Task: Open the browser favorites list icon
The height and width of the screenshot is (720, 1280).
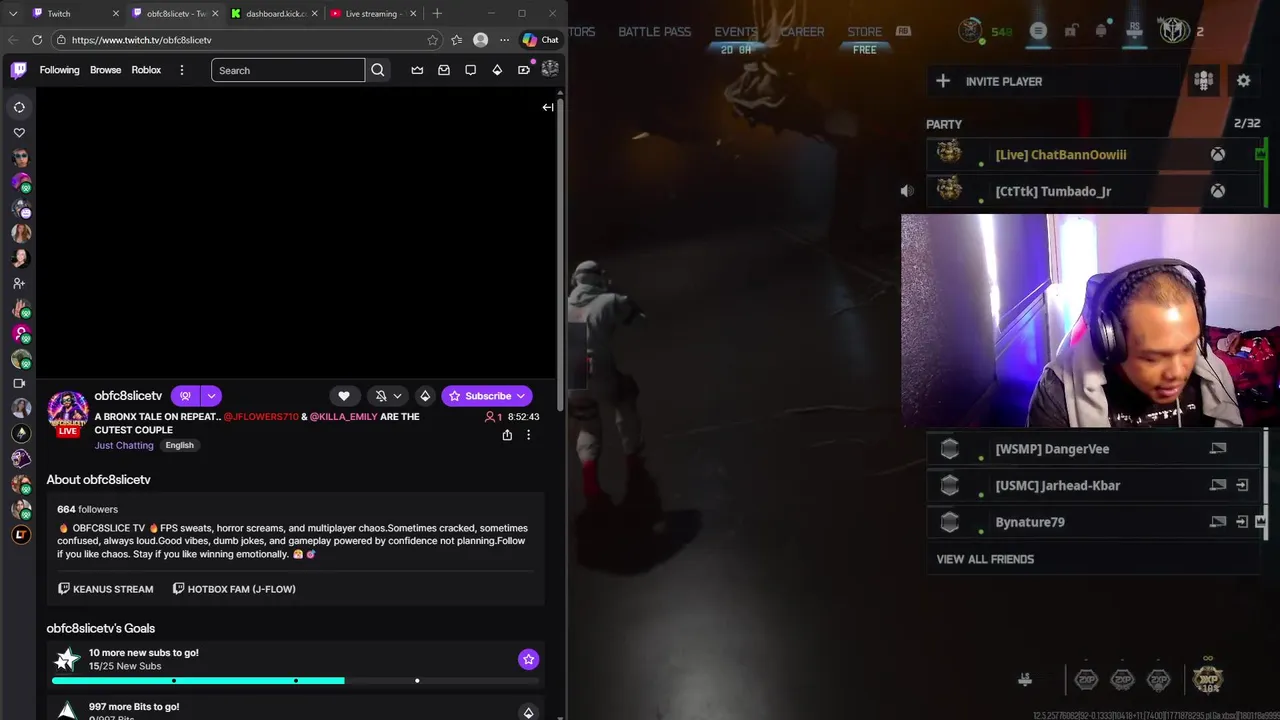Action: 457,40
